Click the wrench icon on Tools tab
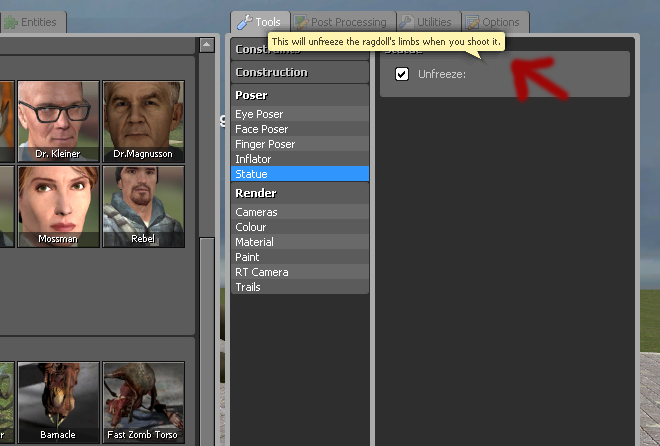The image size is (660, 446). click(x=244, y=22)
